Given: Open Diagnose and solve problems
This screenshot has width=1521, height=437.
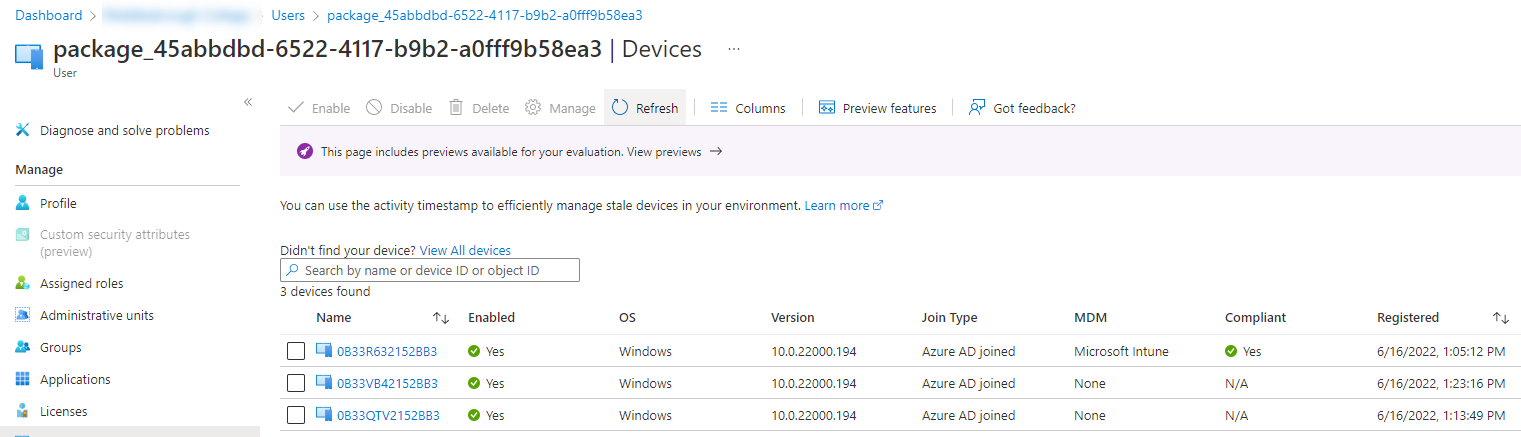Looking at the screenshot, I should pos(124,130).
